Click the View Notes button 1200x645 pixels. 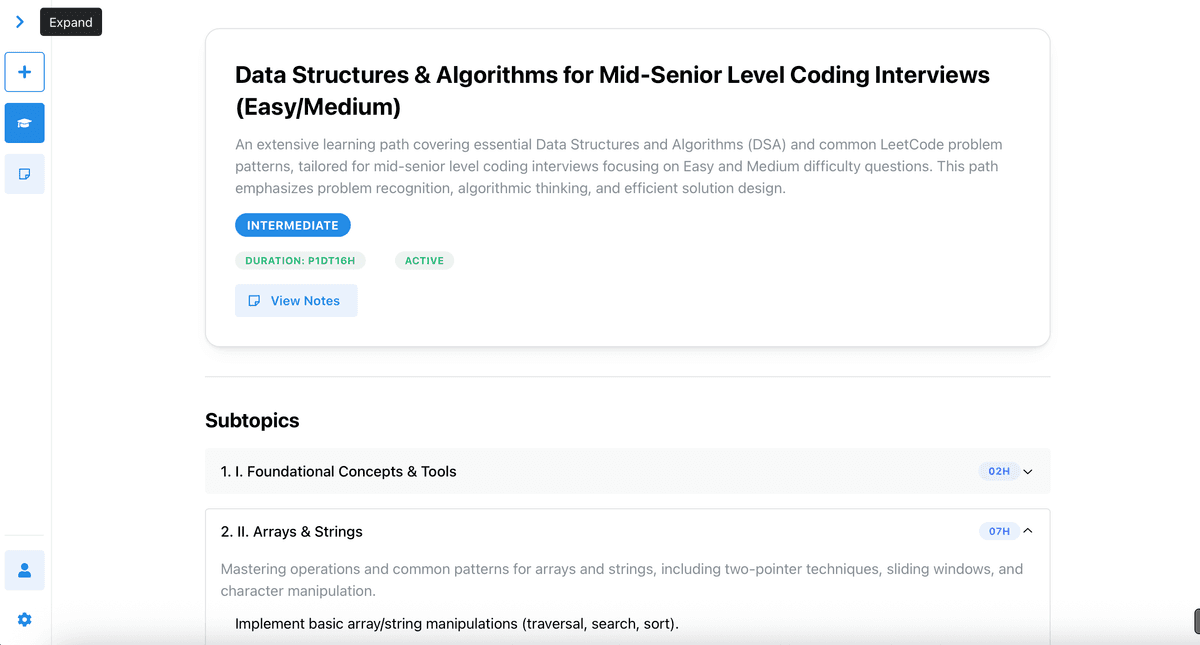point(296,301)
